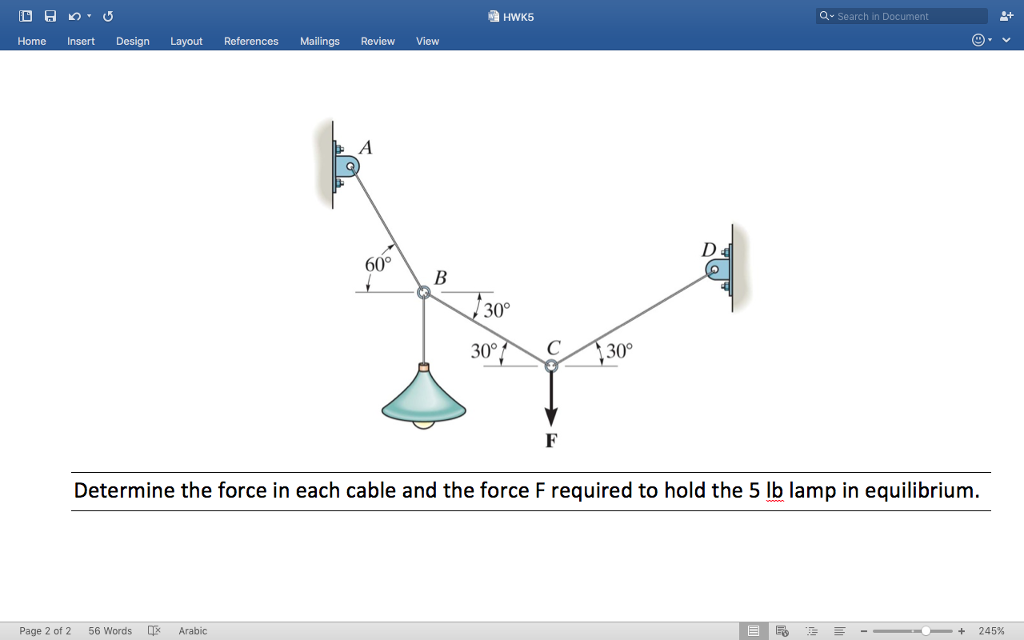Undo the last action

click(73, 15)
